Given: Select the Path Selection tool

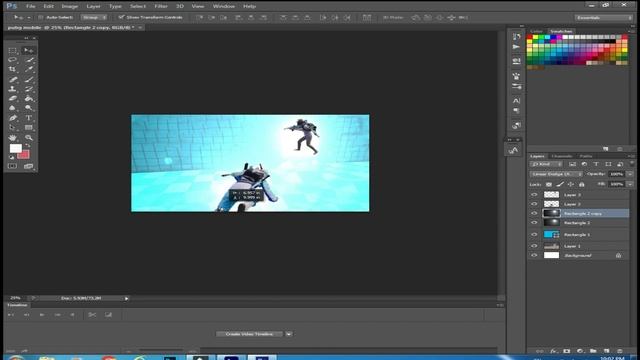Looking at the screenshot, I should [x=13, y=128].
